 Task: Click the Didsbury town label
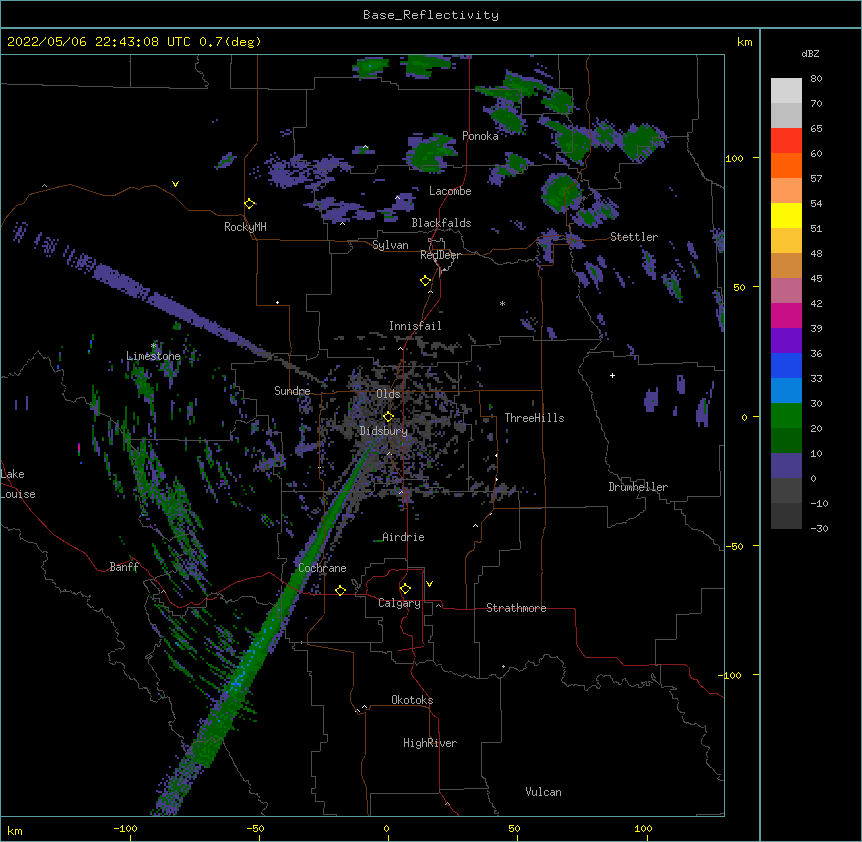click(x=384, y=431)
